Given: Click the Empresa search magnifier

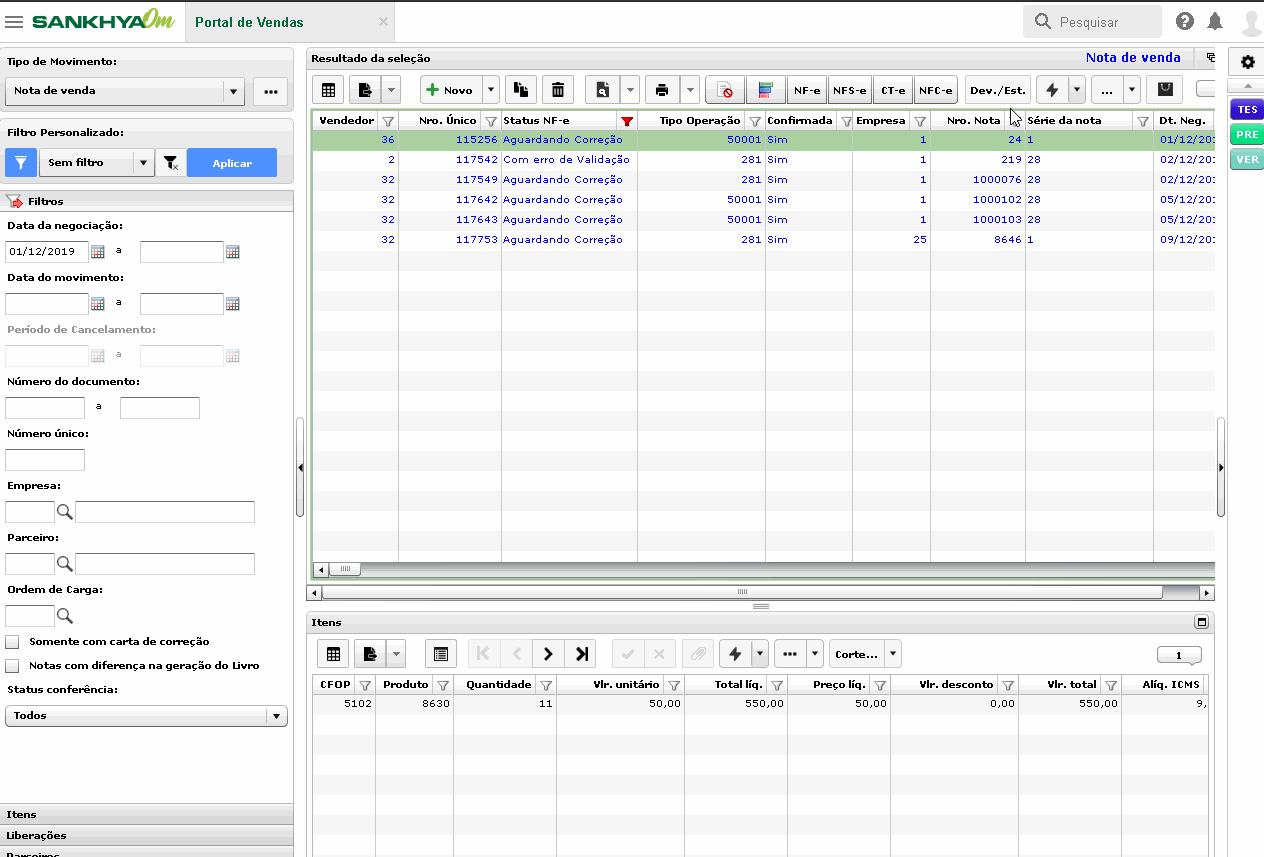Looking at the screenshot, I should coord(65,512).
